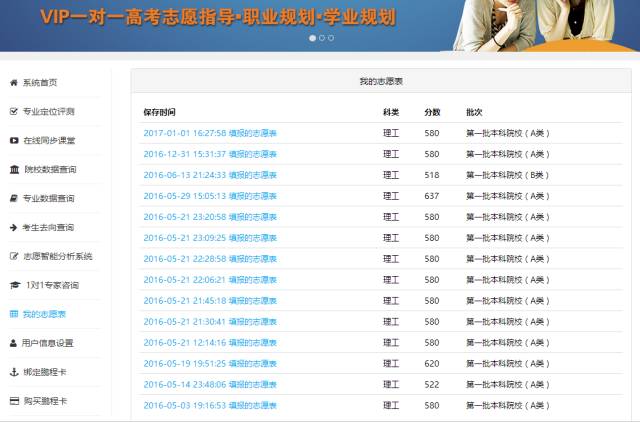Select 我的志愿表 sidebar item

(44, 314)
